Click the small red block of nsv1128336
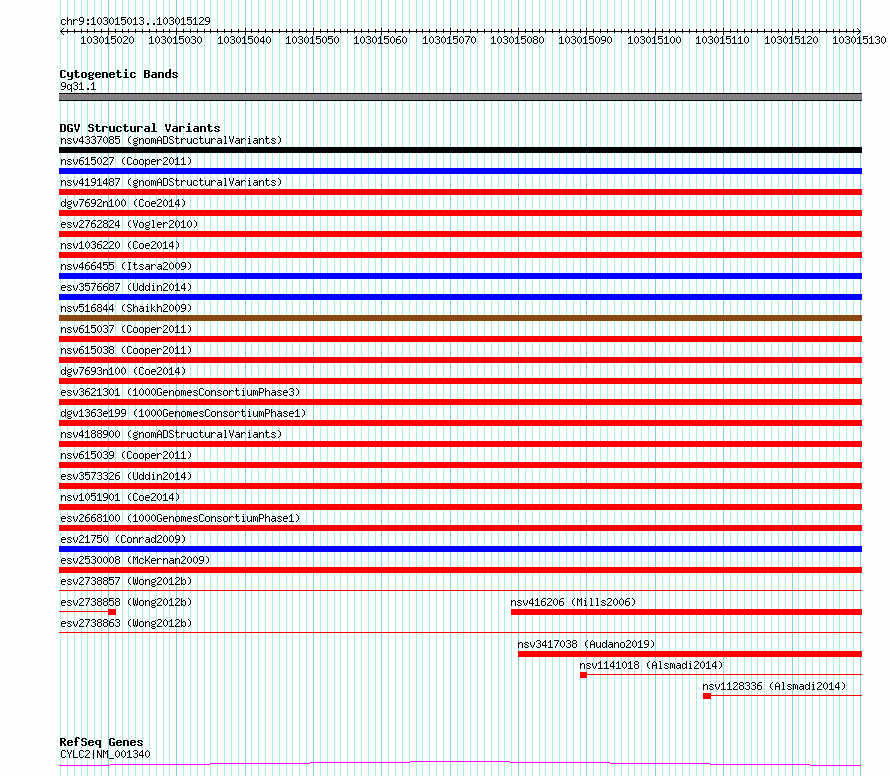Viewport: 890px width, 776px height. click(x=707, y=696)
